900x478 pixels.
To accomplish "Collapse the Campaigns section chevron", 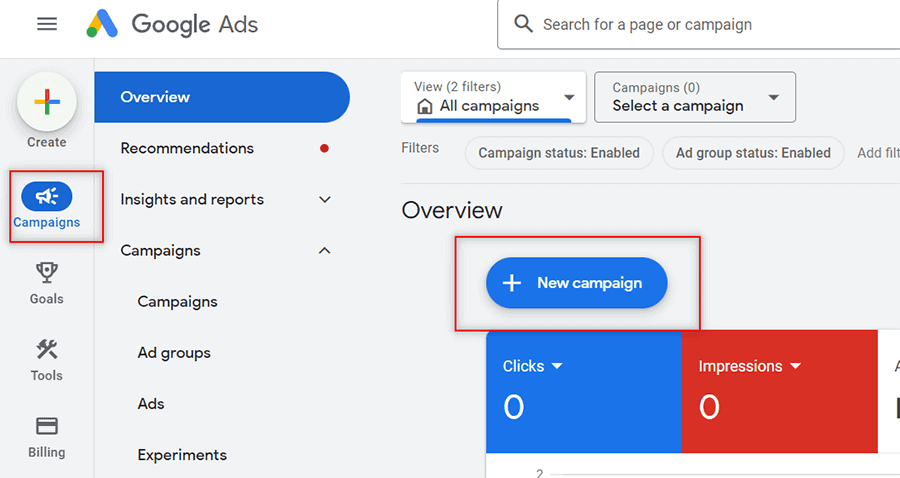I will [x=325, y=251].
